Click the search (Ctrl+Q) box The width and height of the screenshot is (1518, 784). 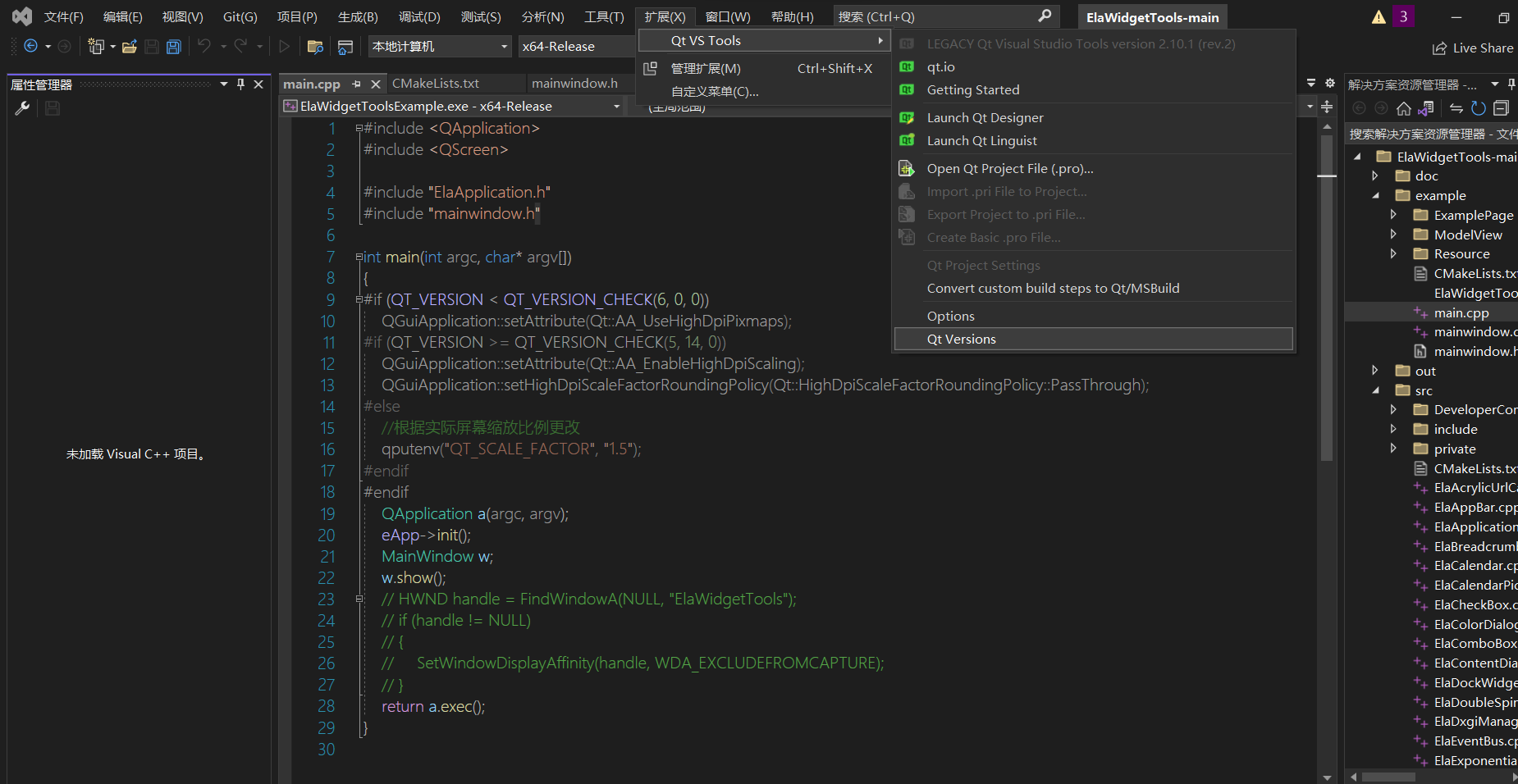(945, 16)
